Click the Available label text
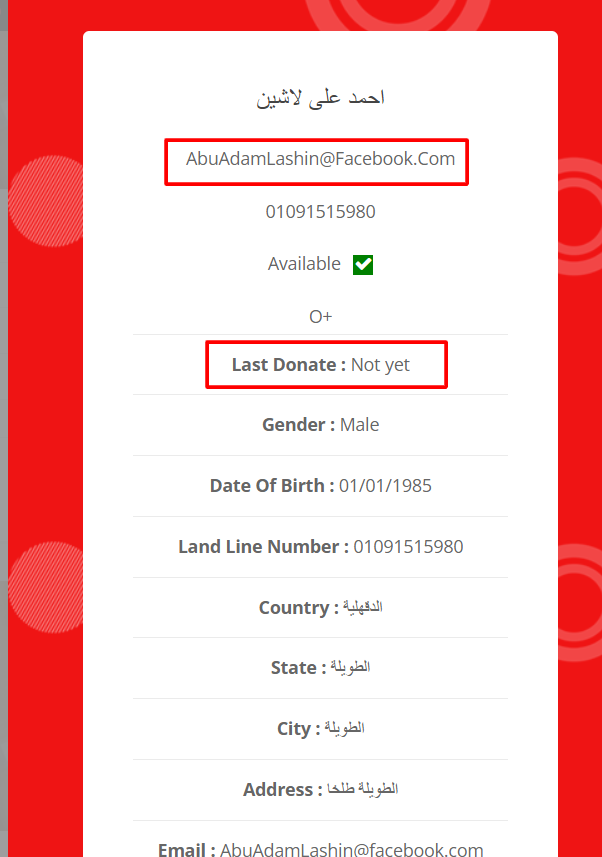602x857 pixels. [304, 264]
